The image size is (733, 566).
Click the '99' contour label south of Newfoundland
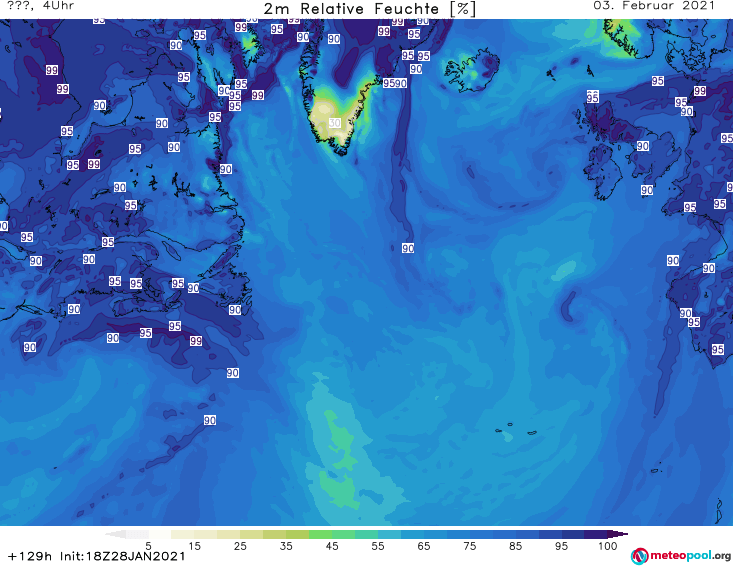tap(196, 341)
